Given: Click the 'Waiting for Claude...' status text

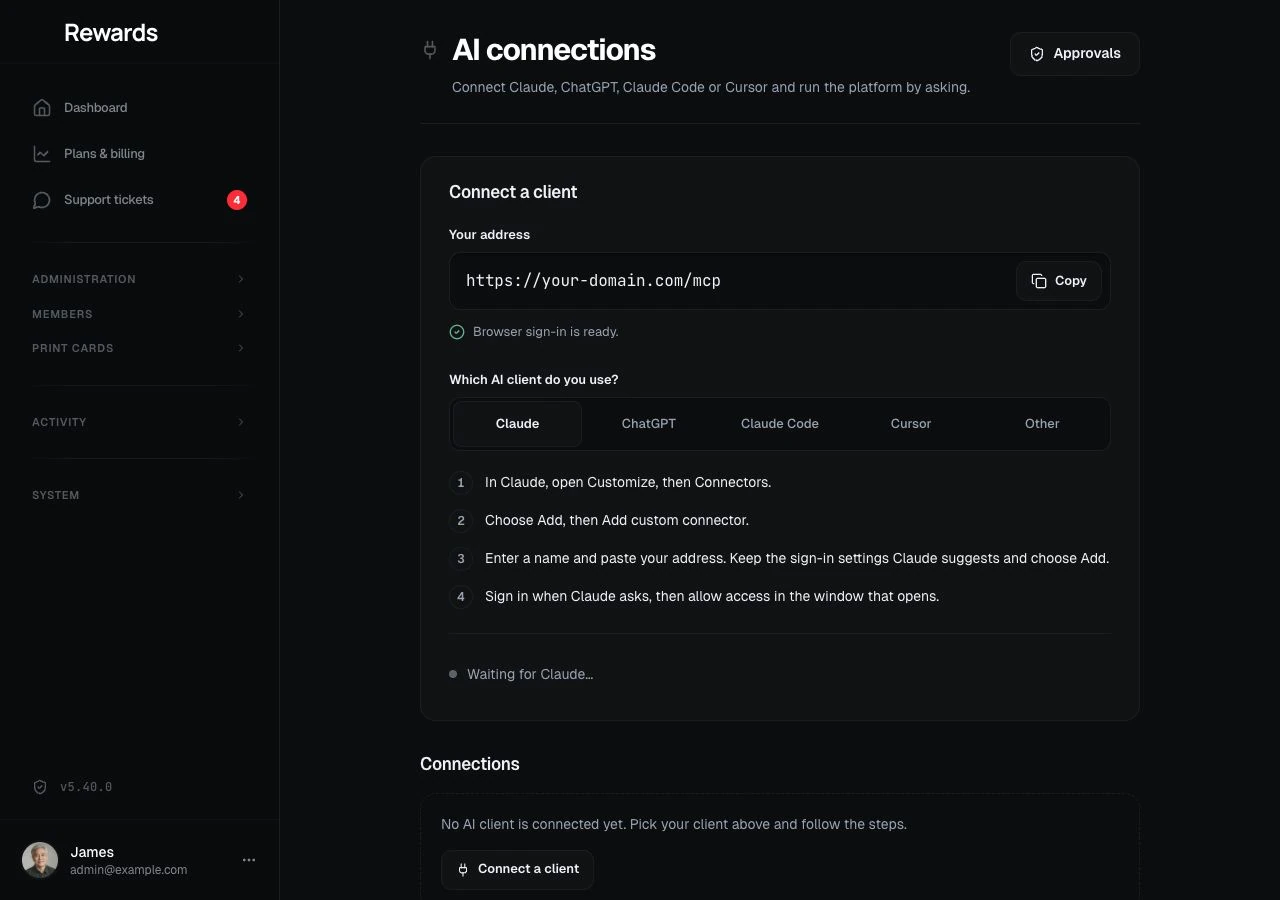Looking at the screenshot, I should pyautogui.click(x=530, y=675).
